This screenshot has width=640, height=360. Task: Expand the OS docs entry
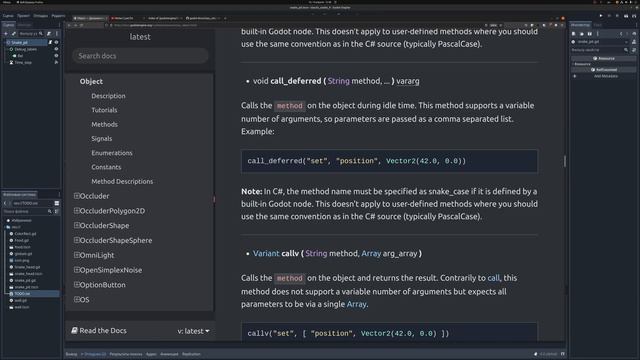pyautogui.click(x=76, y=300)
